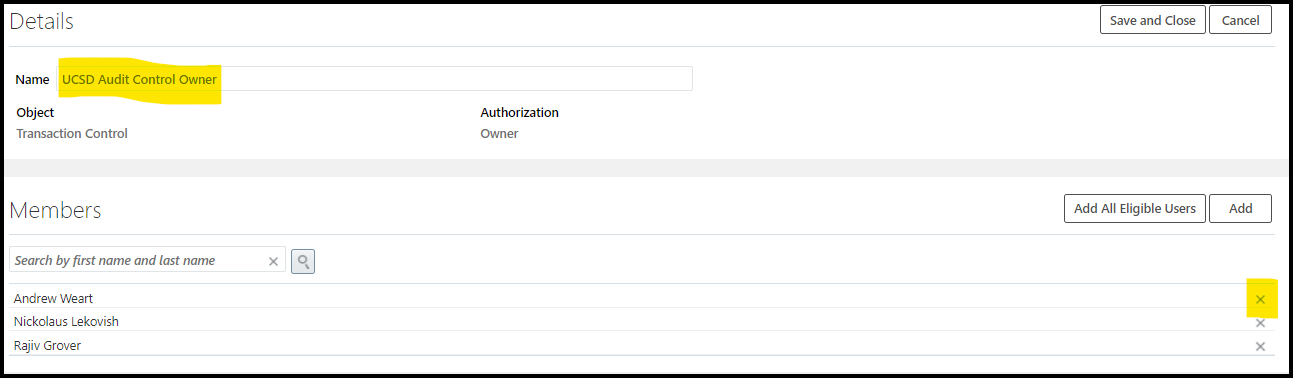Viewport: 1293px width, 378px height.
Task: Cancel editing the group details
Action: click(1240, 20)
